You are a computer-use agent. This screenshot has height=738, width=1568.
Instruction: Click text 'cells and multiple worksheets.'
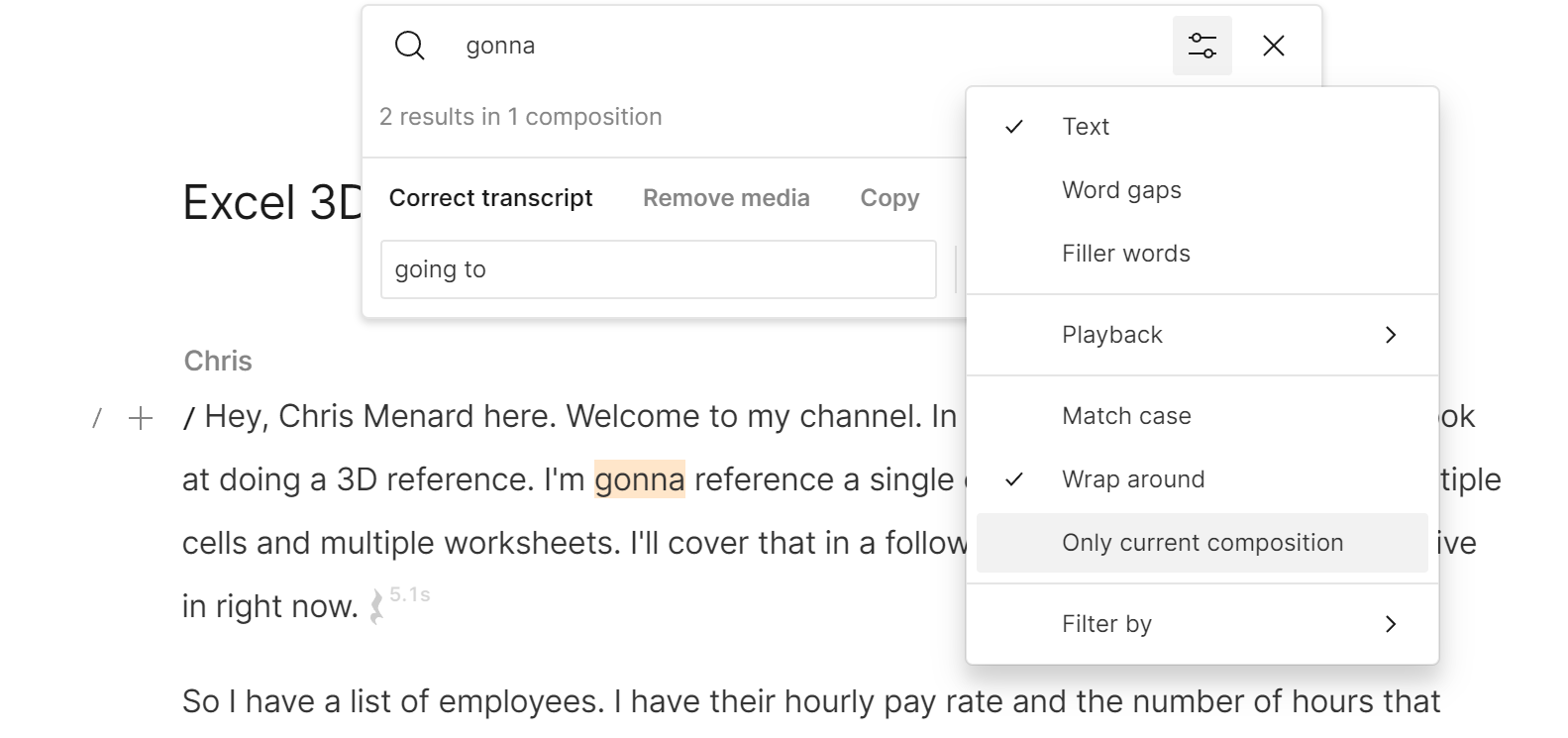tap(402, 543)
